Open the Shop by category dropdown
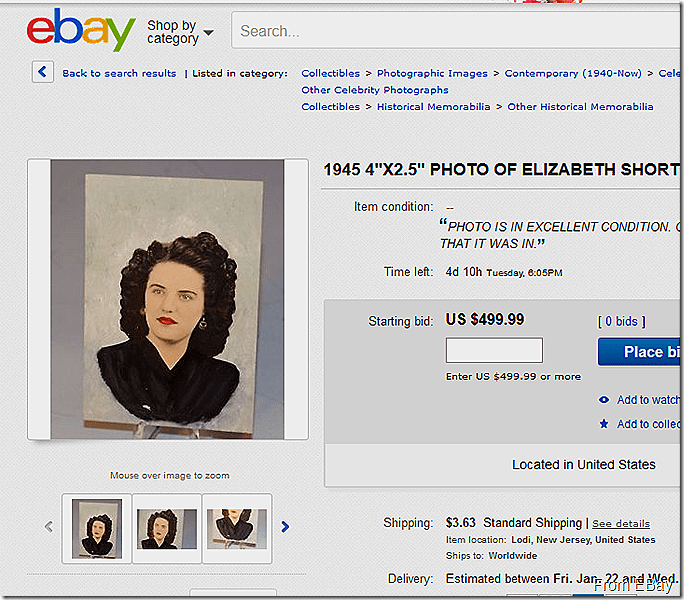 [180, 32]
